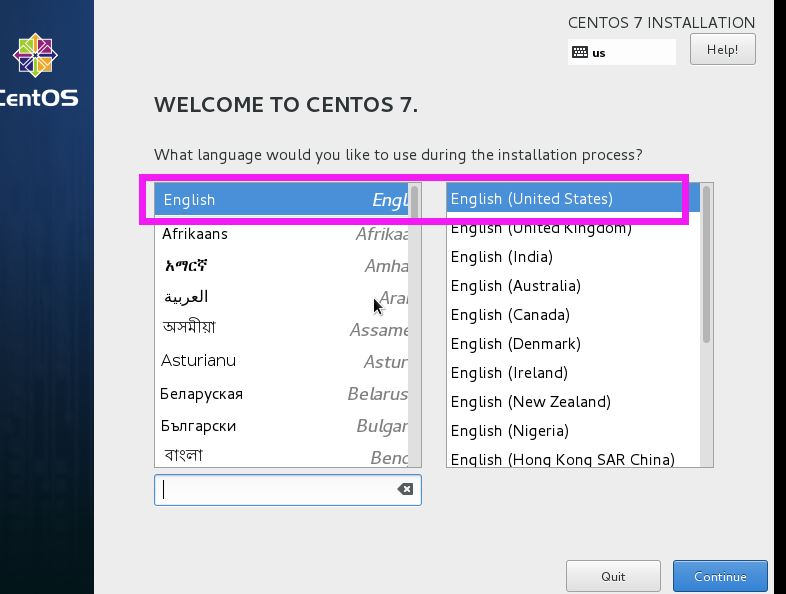
Task: Select English (India) locale
Action: 501,257
